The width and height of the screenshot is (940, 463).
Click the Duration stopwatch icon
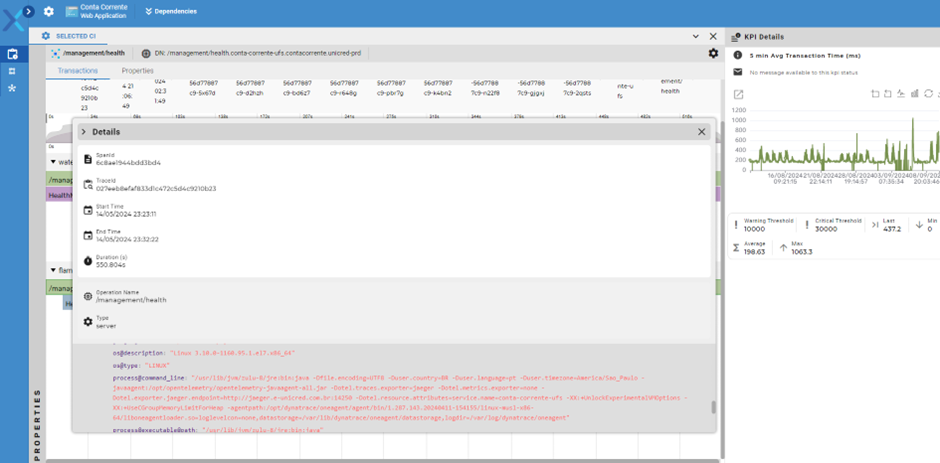click(88, 261)
